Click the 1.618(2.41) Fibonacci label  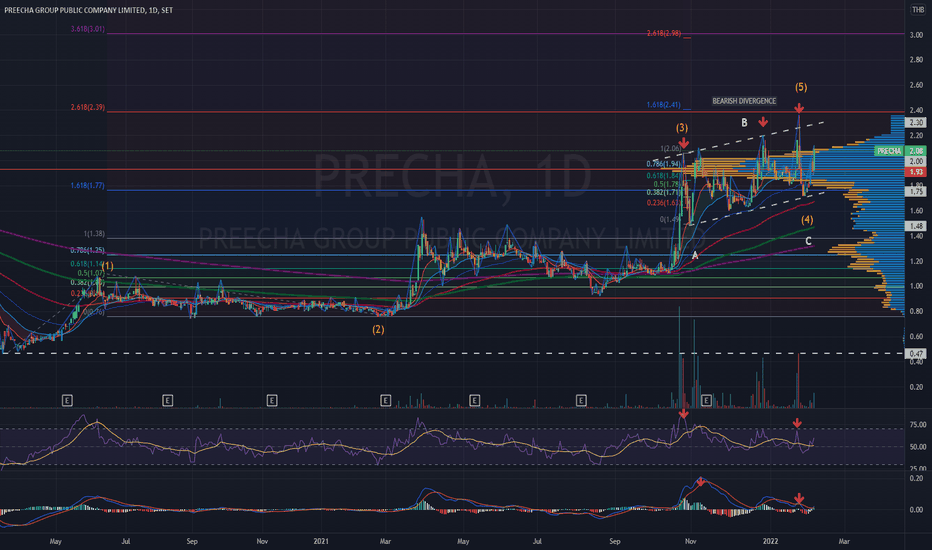point(664,105)
